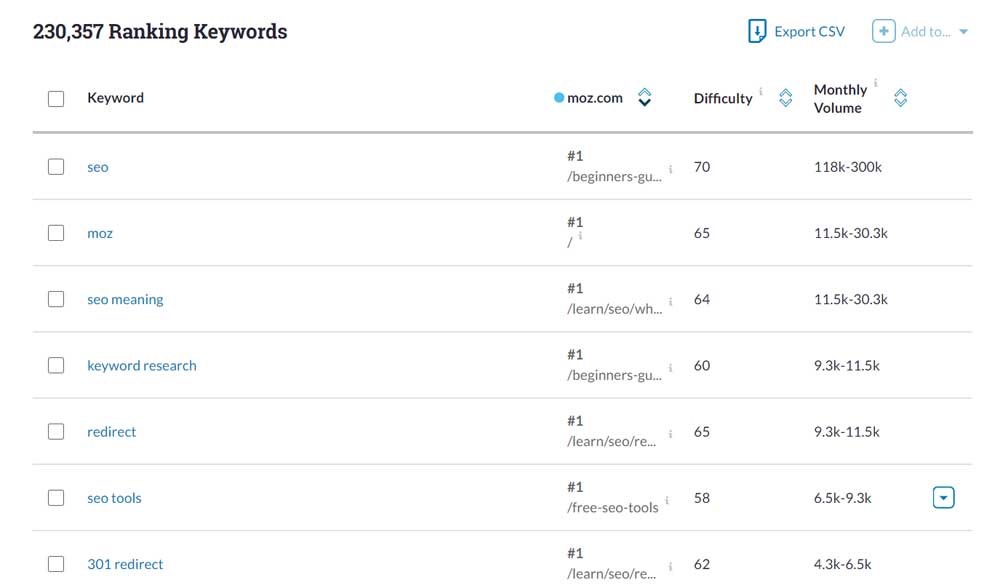Check the box for keyword 'seo'

tap(56, 166)
